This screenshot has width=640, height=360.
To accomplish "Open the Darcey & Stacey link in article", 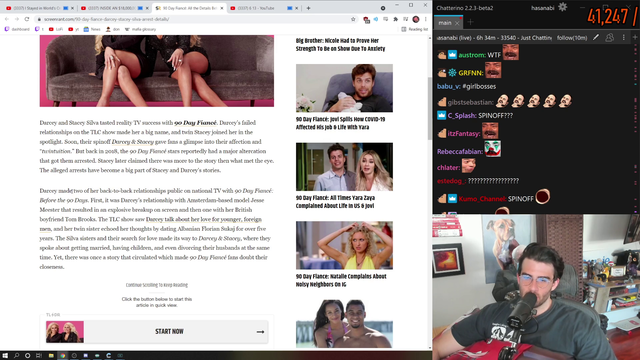I will click(133, 142).
